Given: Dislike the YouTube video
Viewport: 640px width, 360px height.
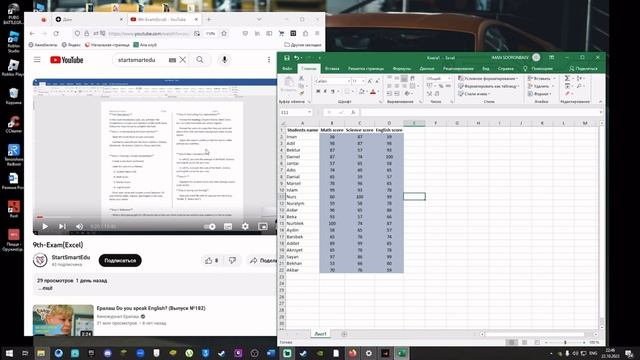Looking at the screenshot, I should click(x=232, y=260).
